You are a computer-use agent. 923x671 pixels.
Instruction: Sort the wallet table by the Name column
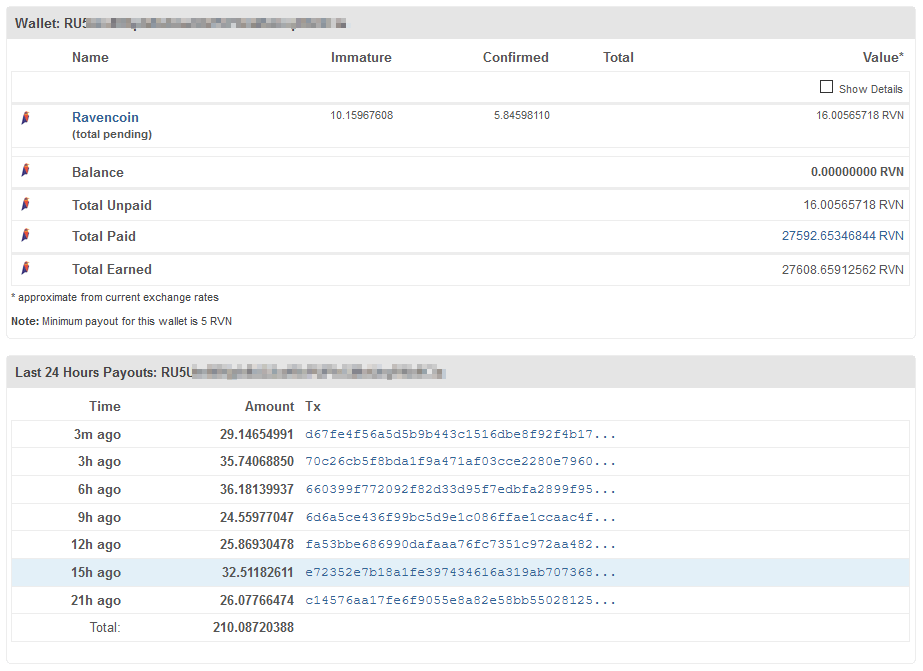pos(89,57)
